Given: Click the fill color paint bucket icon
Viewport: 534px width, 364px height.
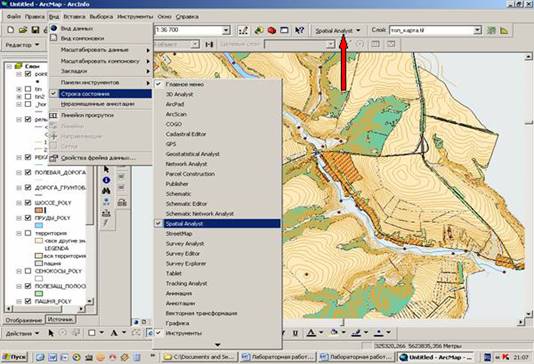Looking at the screenshot, I should point(334,332).
